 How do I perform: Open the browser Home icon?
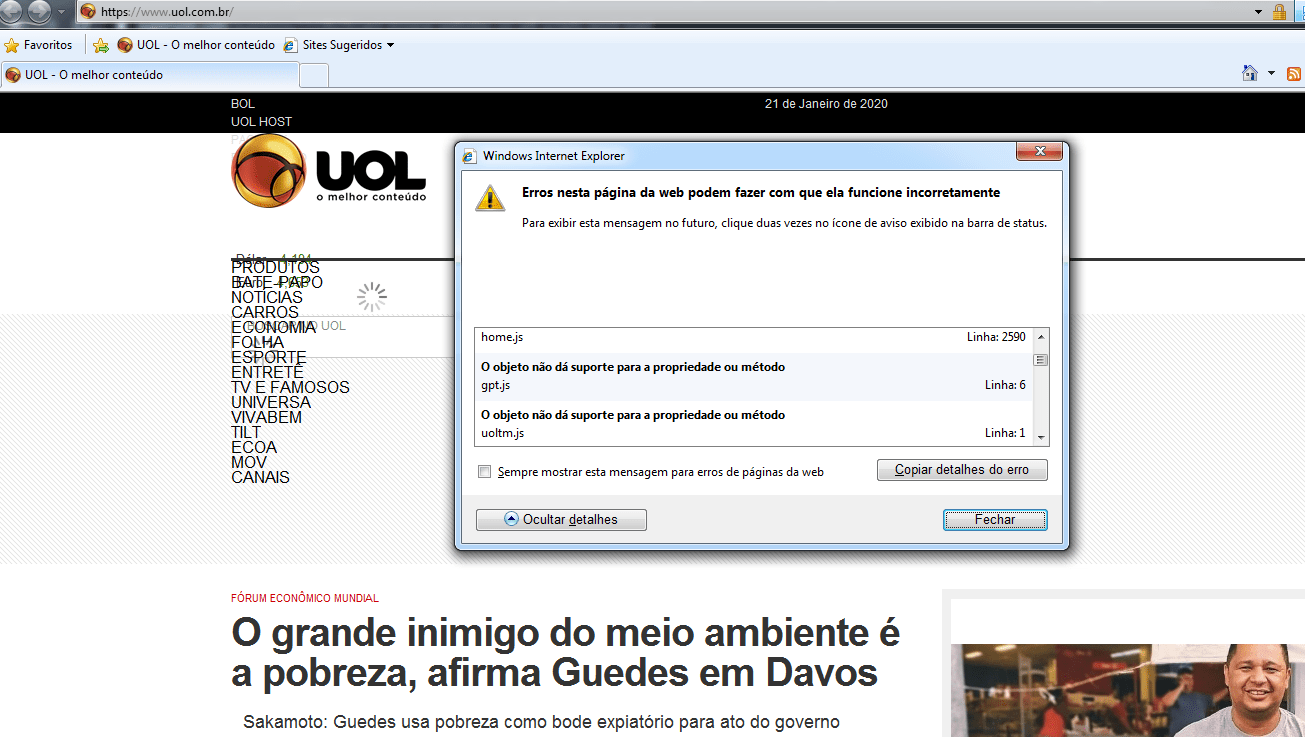click(1249, 73)
